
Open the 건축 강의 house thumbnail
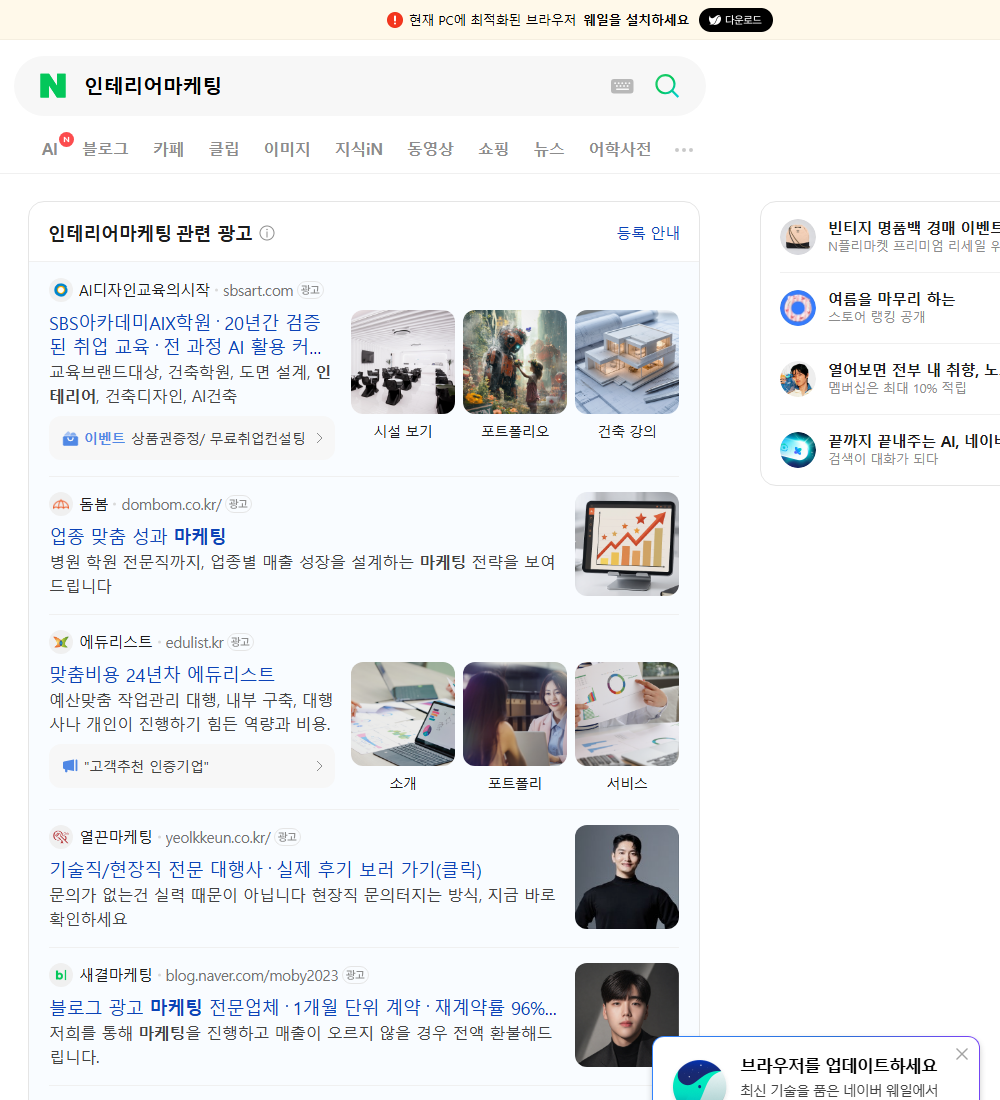pyautogui.click(x=627, y=362)
